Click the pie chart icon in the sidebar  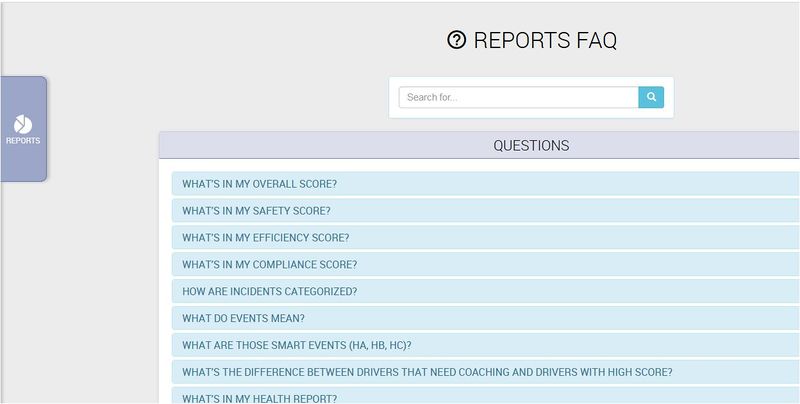[22, 124]
